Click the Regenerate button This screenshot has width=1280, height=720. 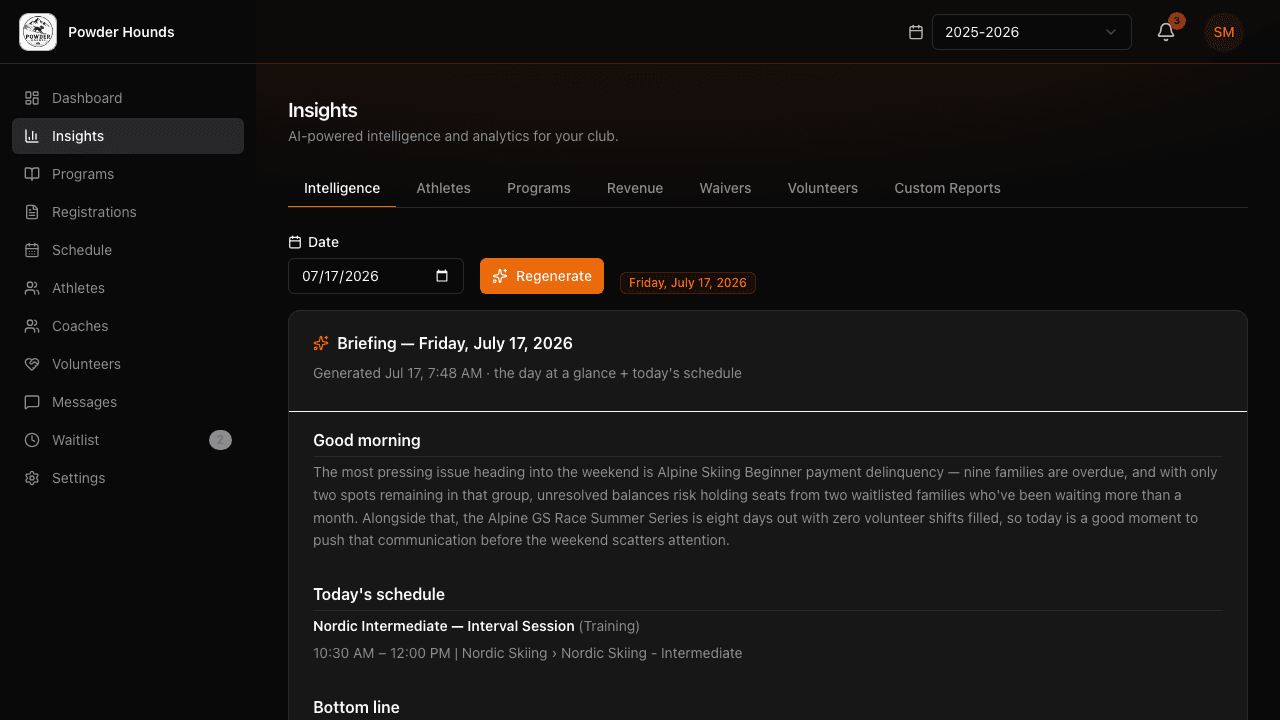tap(542, 276)
